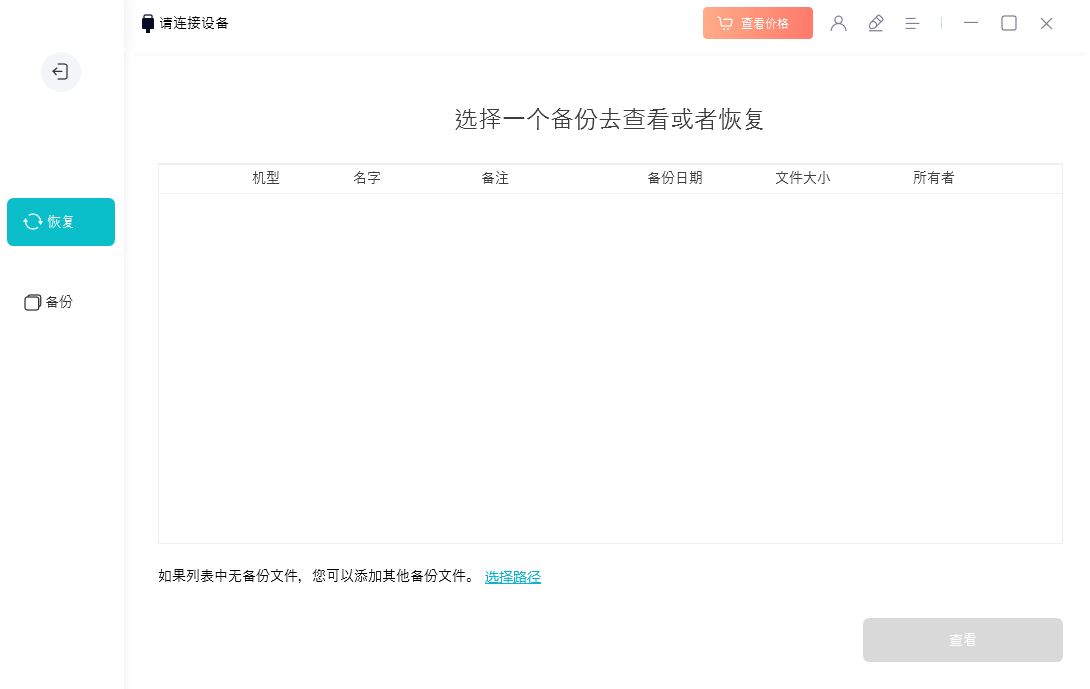1090x689 pixels.
Task: Click the feedback pencil icon
Action: 876,23
